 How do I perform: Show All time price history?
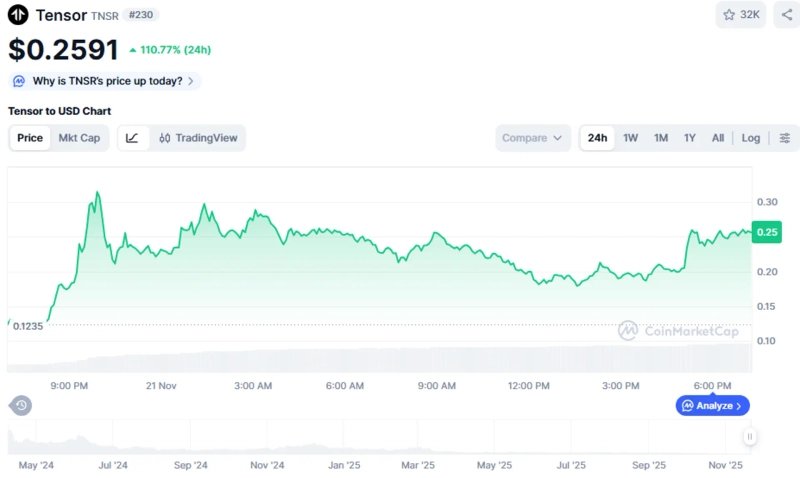(x=717, y=138)
